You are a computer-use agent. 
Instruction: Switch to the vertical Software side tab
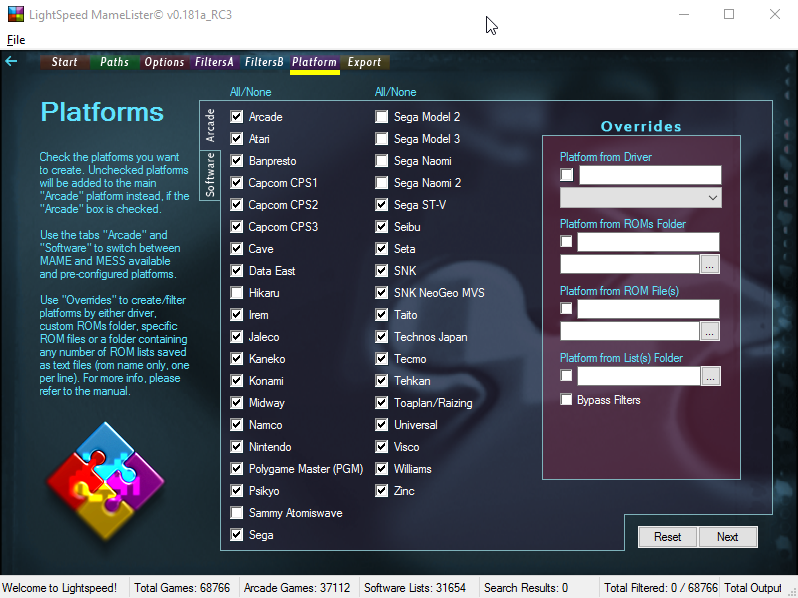pos(210,175)
